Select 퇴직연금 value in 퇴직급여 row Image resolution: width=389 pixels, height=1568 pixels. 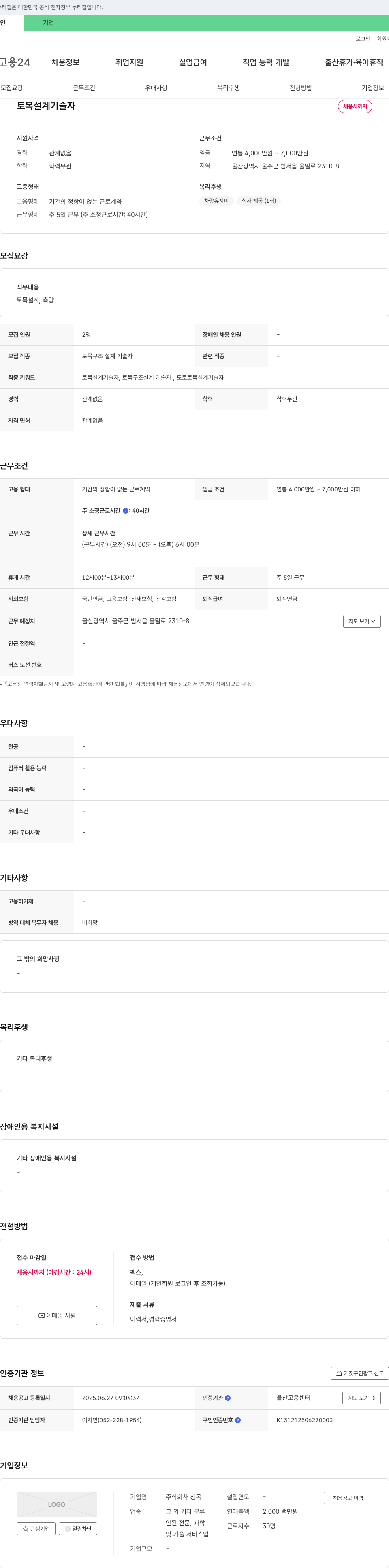pos(287,599)
